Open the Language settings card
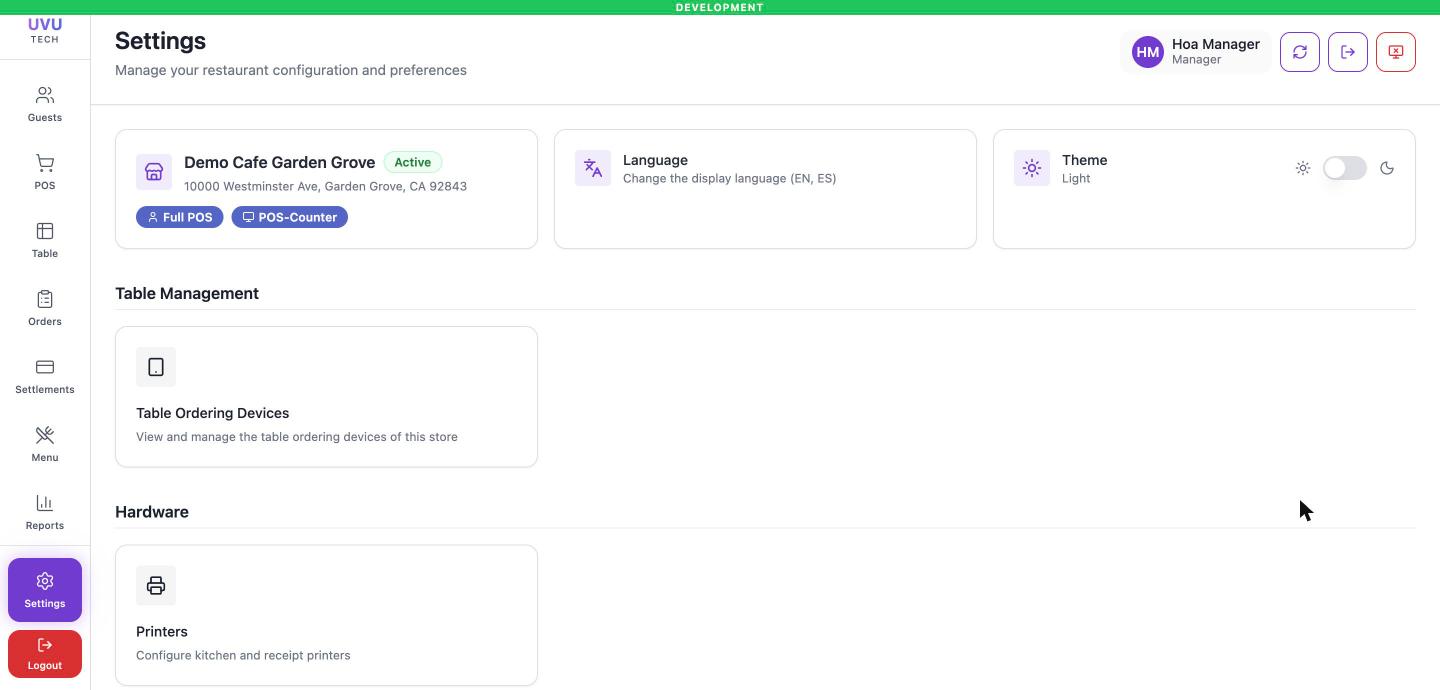The width and height of the screenshot is (1440, 690). coord(765,189)
